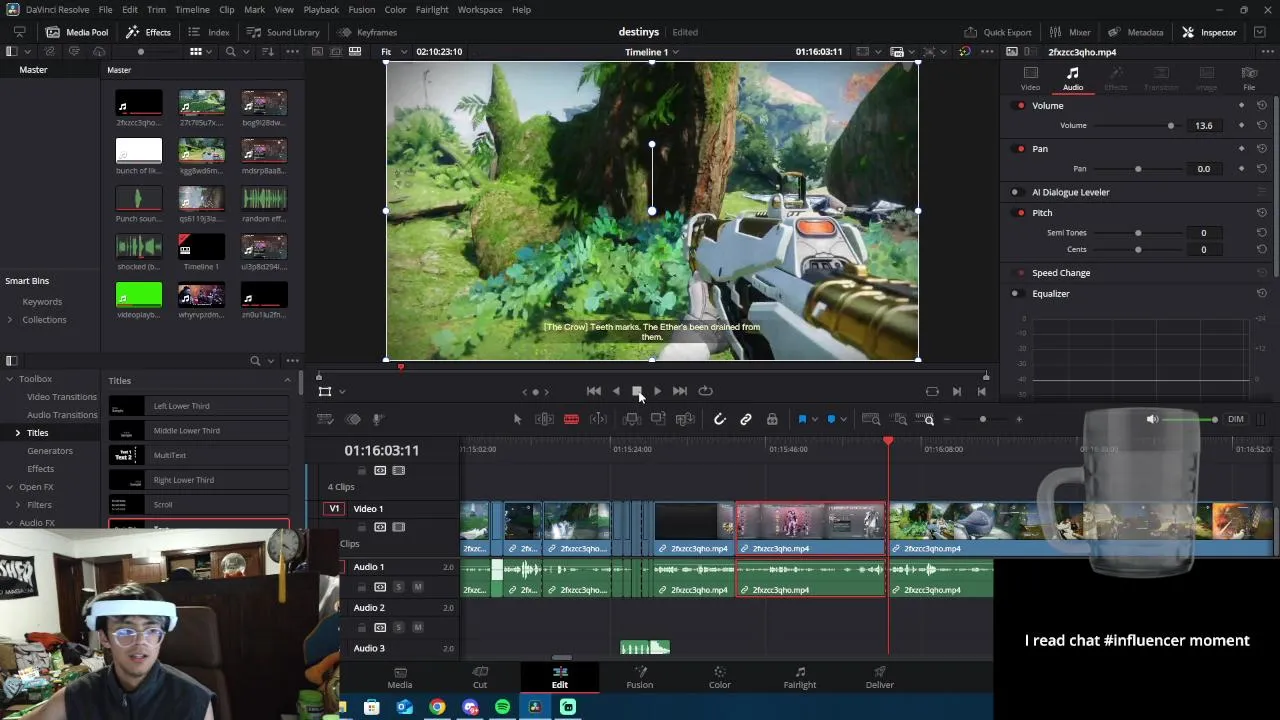The image size is (1280, 720).
Task: Toggle the Position Lock padlock
Action: coord(772,420)
